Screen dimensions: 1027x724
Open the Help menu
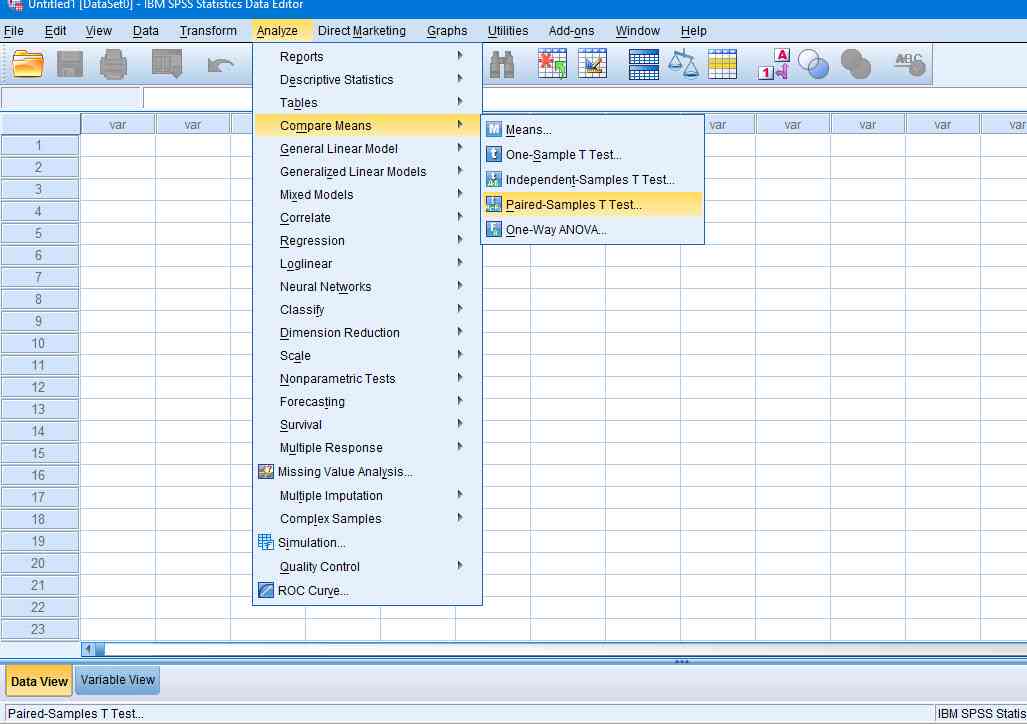pyautogui.click(x=693, y=31)
